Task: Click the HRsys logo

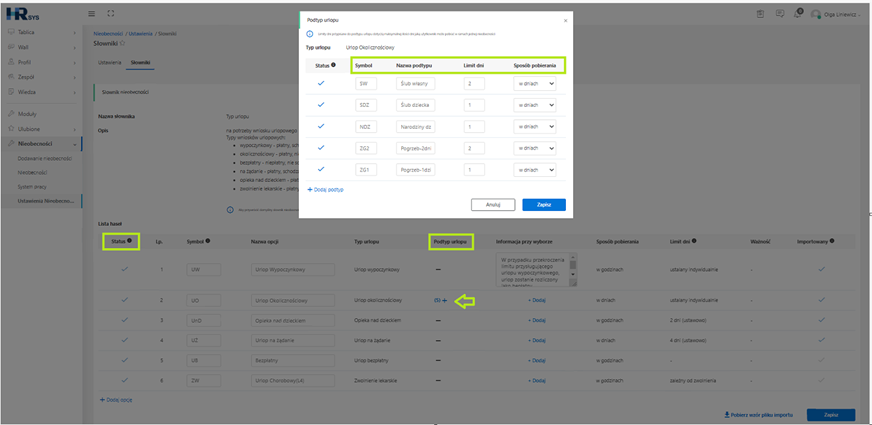Action: 23,14
